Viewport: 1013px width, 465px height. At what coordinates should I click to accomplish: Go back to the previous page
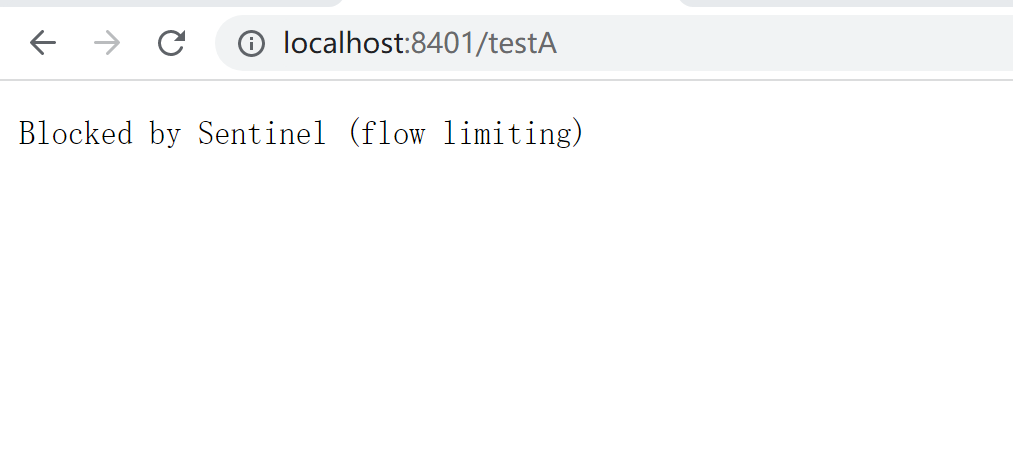point(43,43)
